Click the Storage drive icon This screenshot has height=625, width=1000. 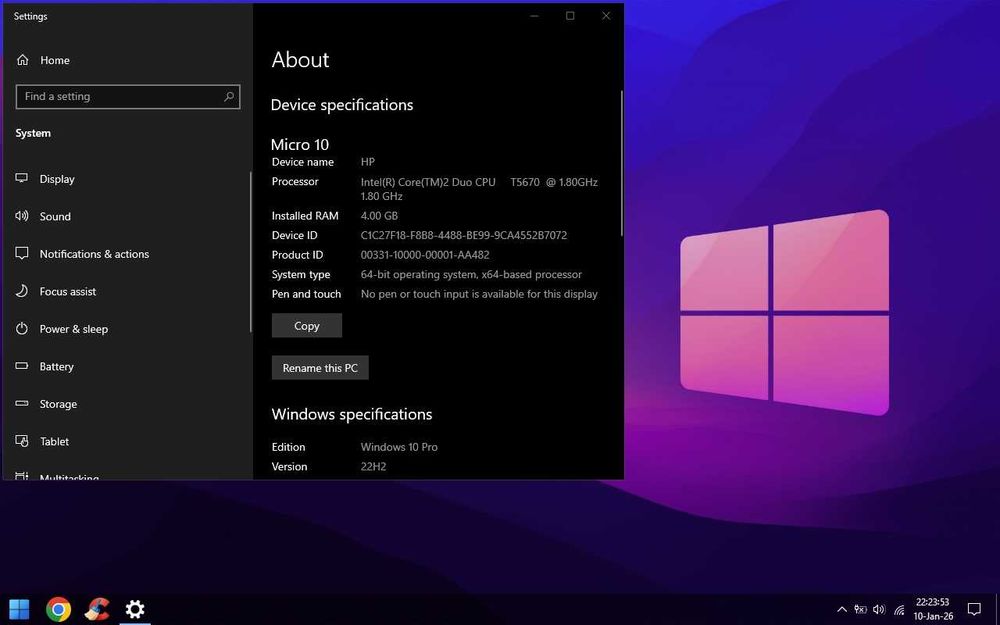pos(22,403)
